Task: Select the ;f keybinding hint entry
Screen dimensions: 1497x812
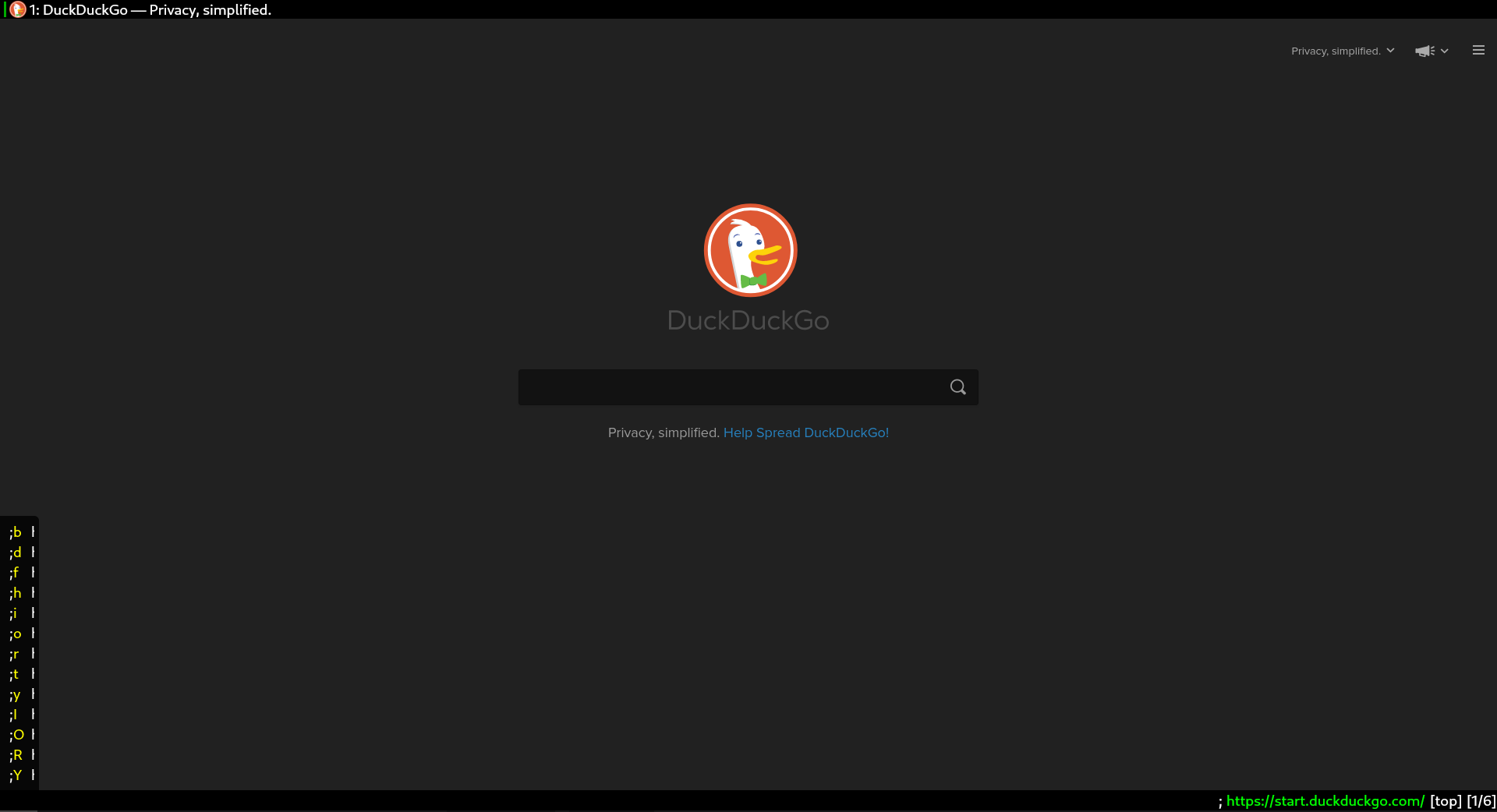Action: point(22,572)
